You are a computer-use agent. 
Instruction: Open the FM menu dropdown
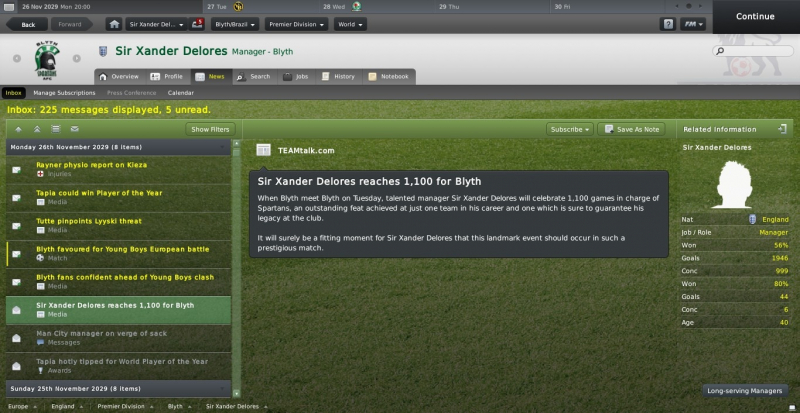(x=693, y=24)
